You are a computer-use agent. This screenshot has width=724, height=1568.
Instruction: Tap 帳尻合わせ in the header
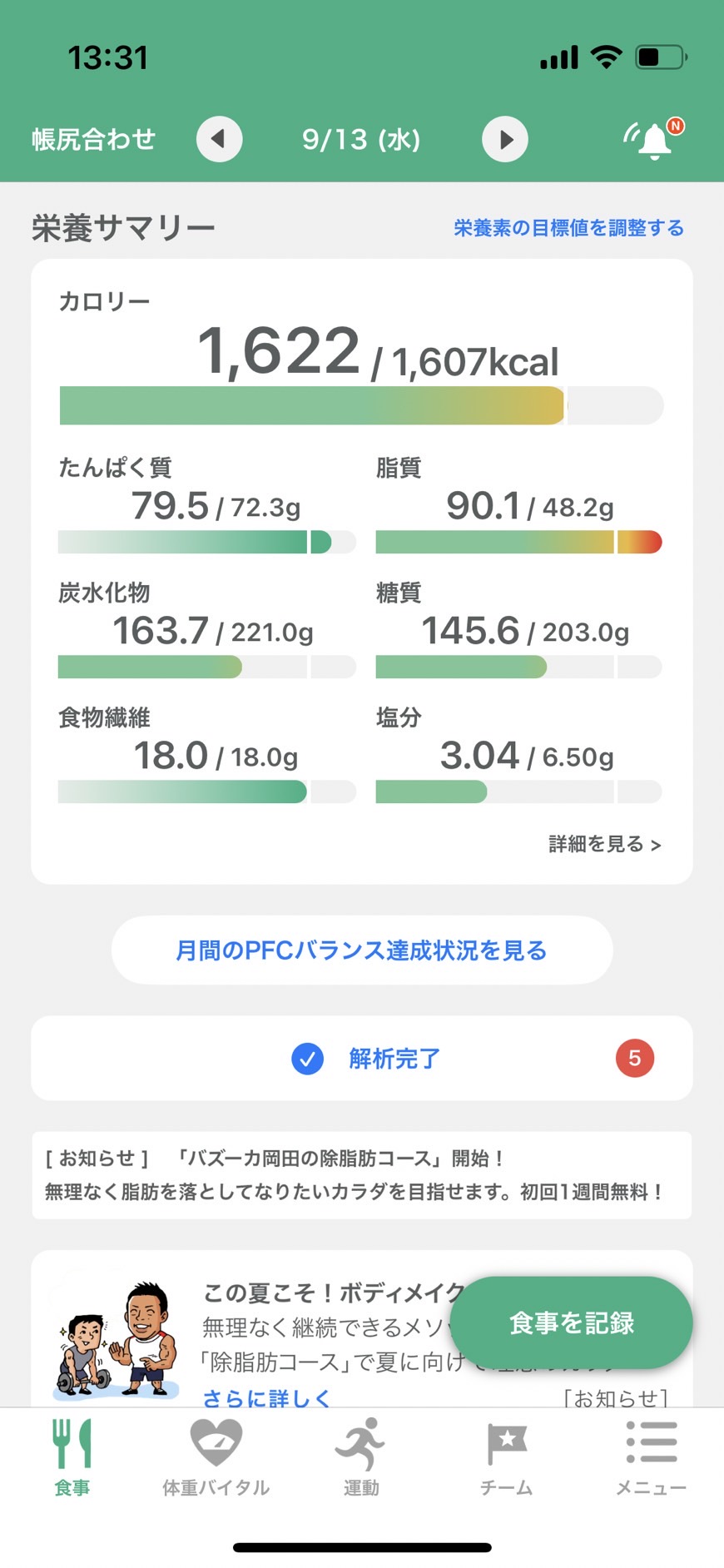(93, 139)
